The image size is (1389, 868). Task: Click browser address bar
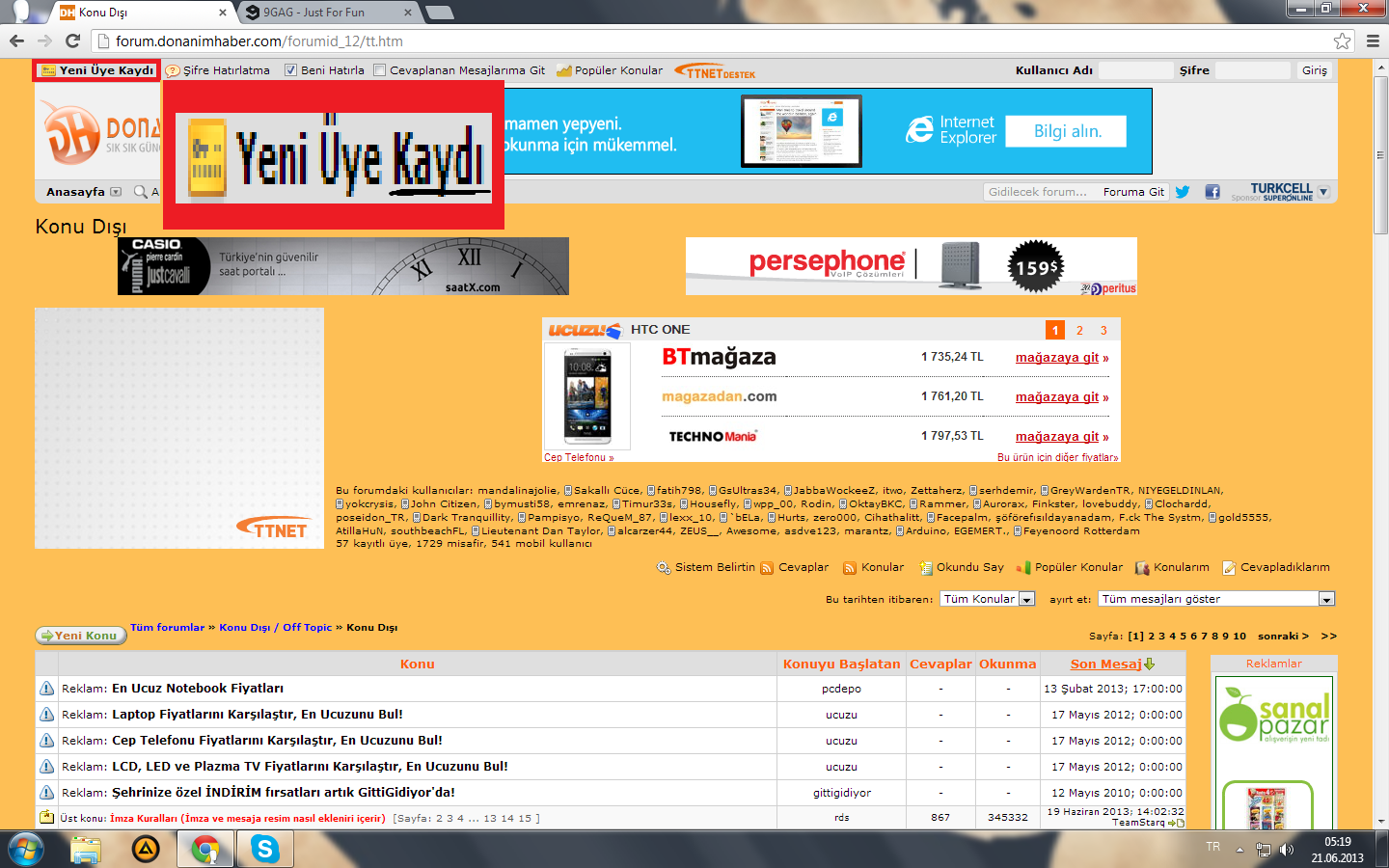[714, 41]
